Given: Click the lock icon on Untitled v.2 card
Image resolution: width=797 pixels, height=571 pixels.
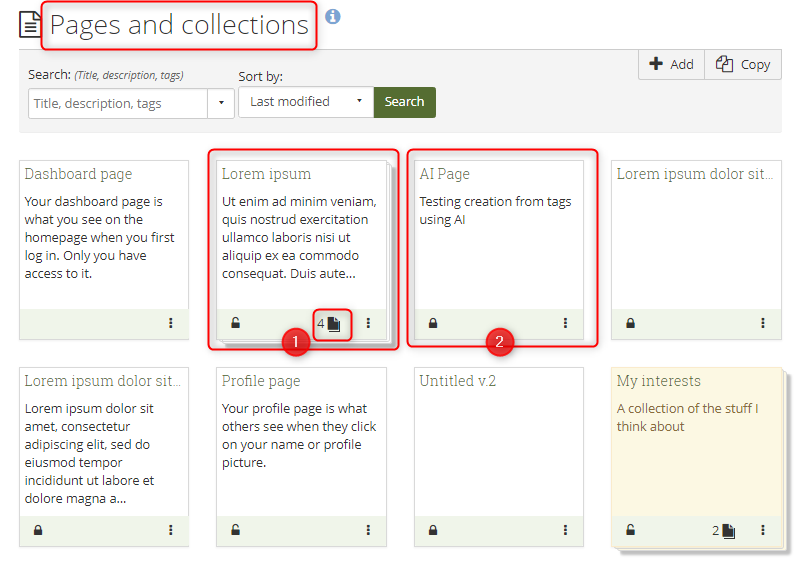Looking at the screenshot, I should tap(433, 530).
